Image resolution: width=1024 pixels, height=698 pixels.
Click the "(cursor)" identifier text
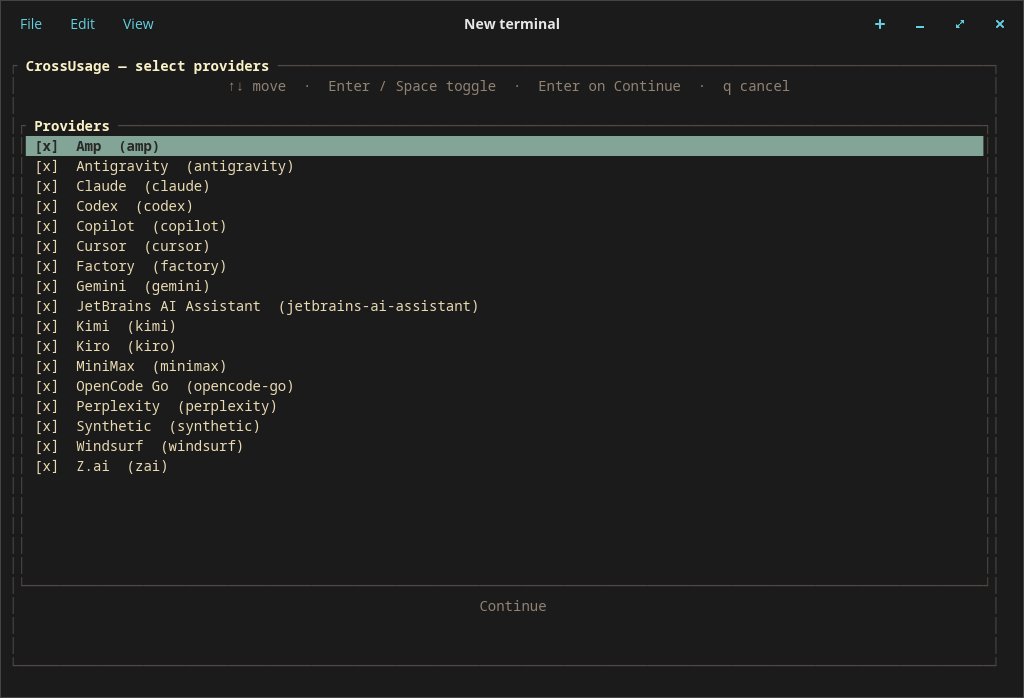[x=177, y=246]
